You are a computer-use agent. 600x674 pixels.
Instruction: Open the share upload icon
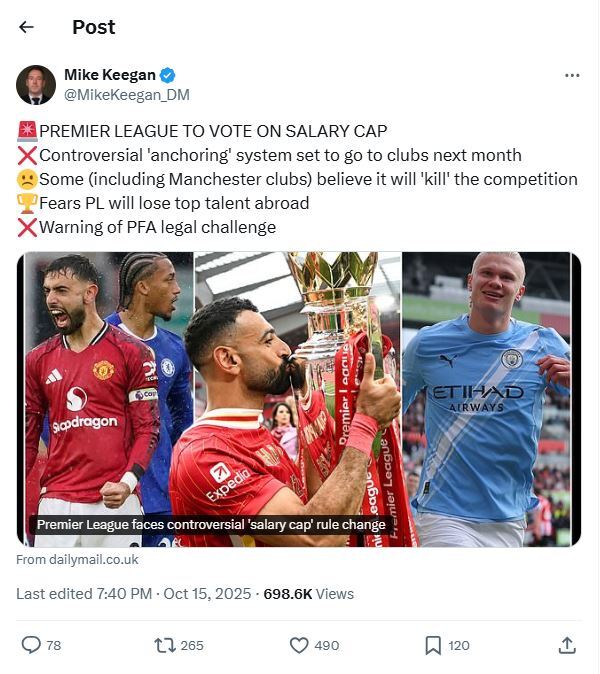pyautogui.click(x=567, y=645)
